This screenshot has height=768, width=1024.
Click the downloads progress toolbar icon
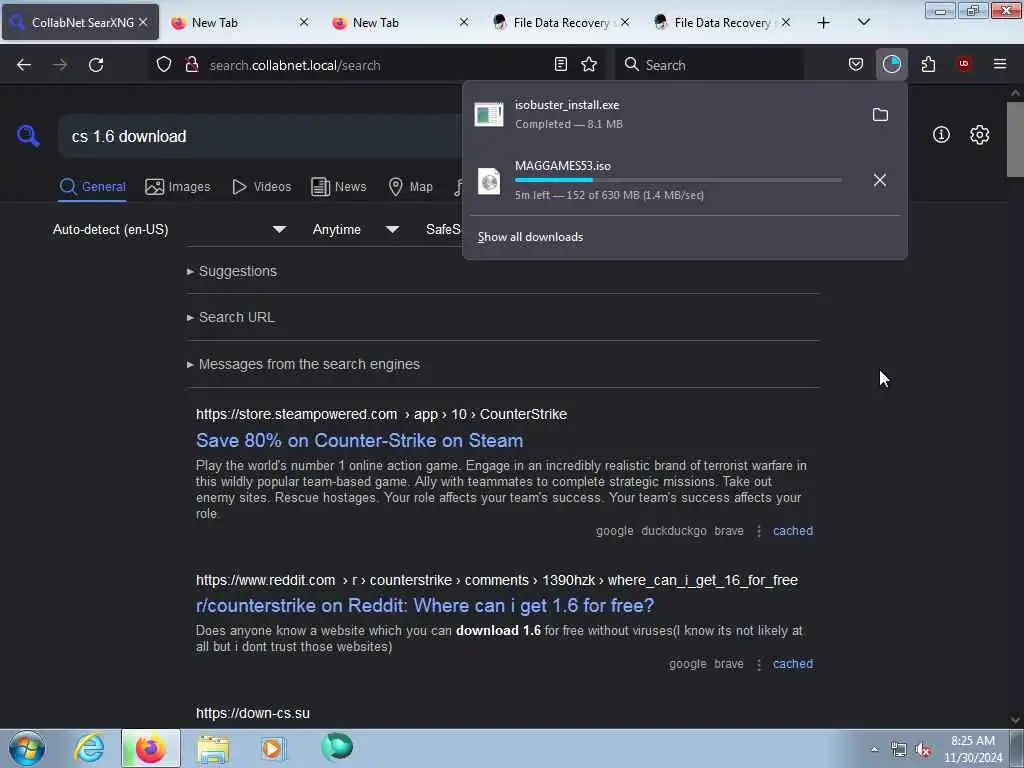891,64
